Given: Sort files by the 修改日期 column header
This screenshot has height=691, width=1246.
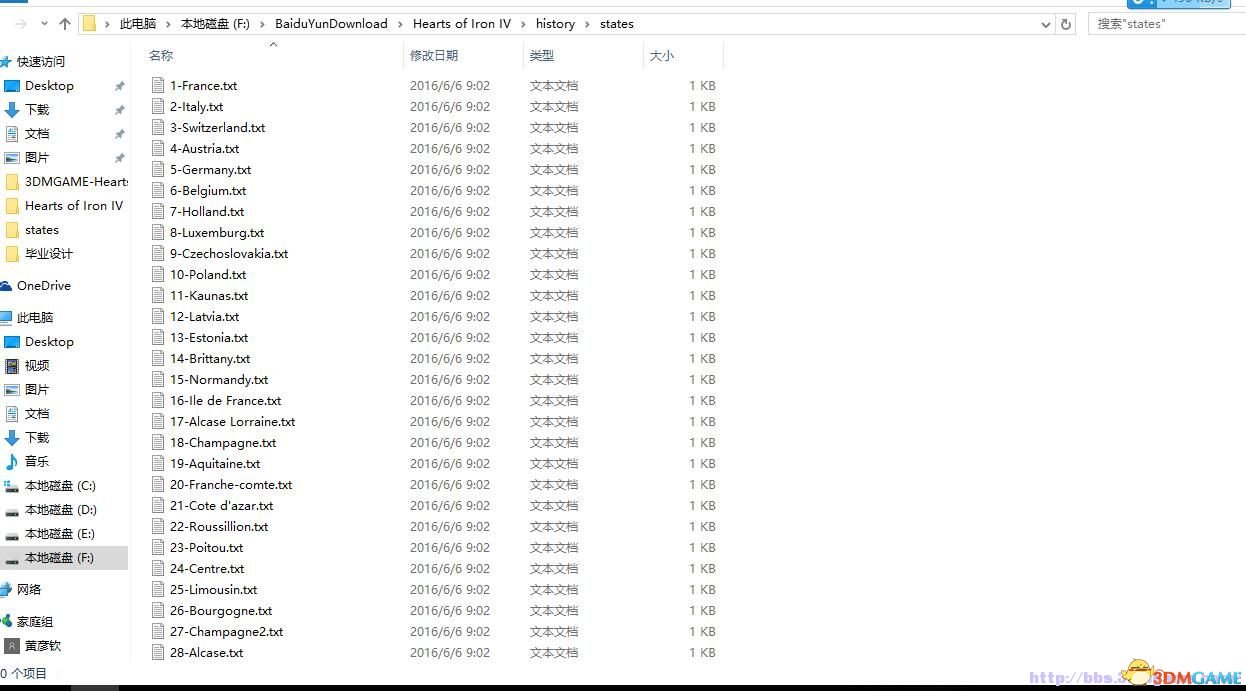Looking at the screenshot, I should pos(434,56).
